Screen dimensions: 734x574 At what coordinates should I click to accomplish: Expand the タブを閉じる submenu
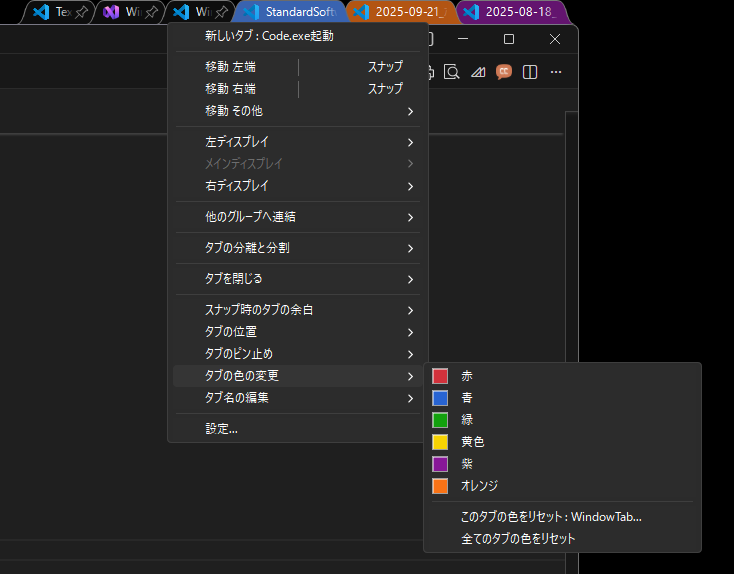click(300, 279)
